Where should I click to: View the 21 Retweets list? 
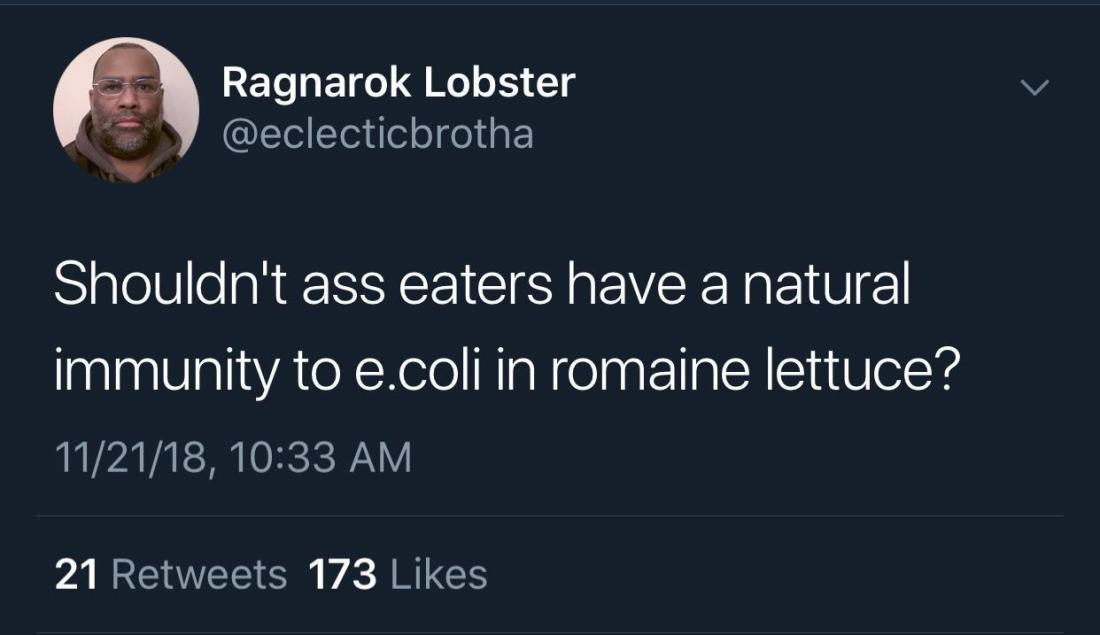click(x=170, y=574)
